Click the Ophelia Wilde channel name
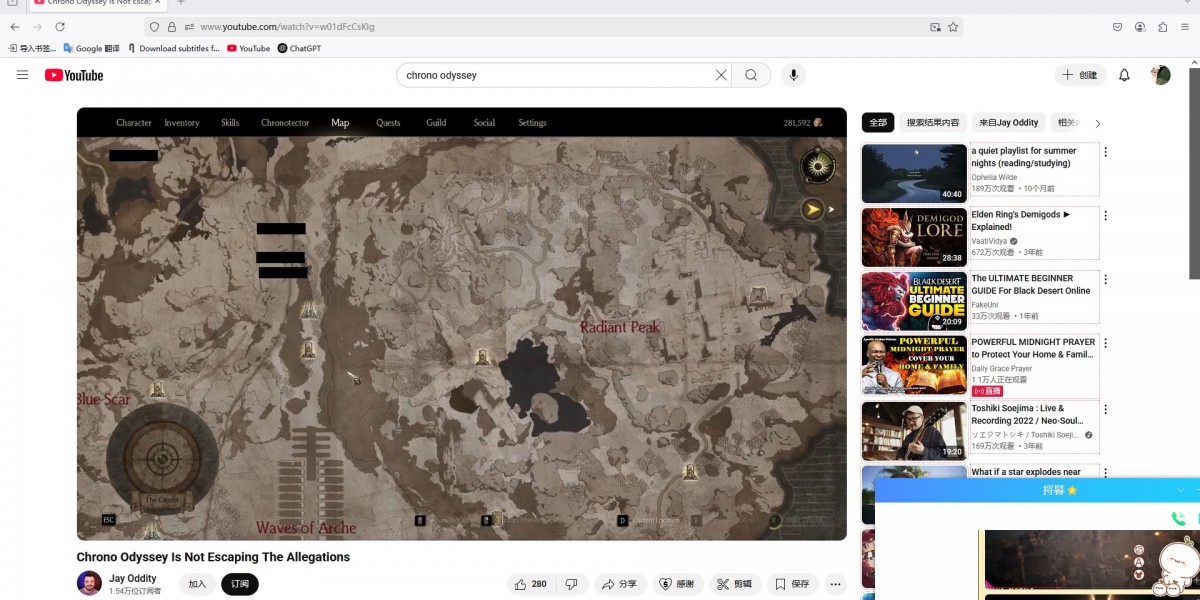 (x=994, y=177)
